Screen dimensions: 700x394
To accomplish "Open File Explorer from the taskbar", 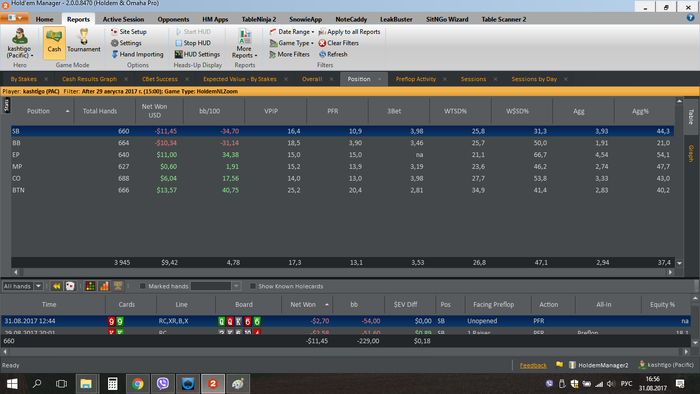I will pyautogui.click(x=86, y=384).
